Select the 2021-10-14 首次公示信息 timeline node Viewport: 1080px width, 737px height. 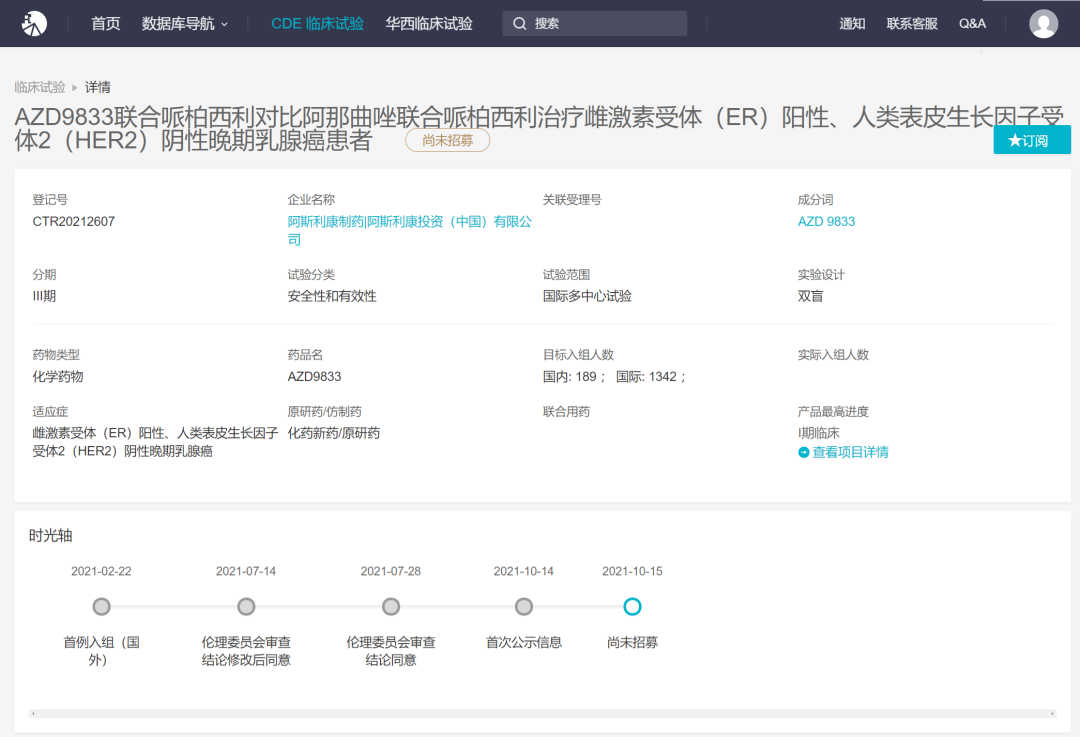click(524, 607)
